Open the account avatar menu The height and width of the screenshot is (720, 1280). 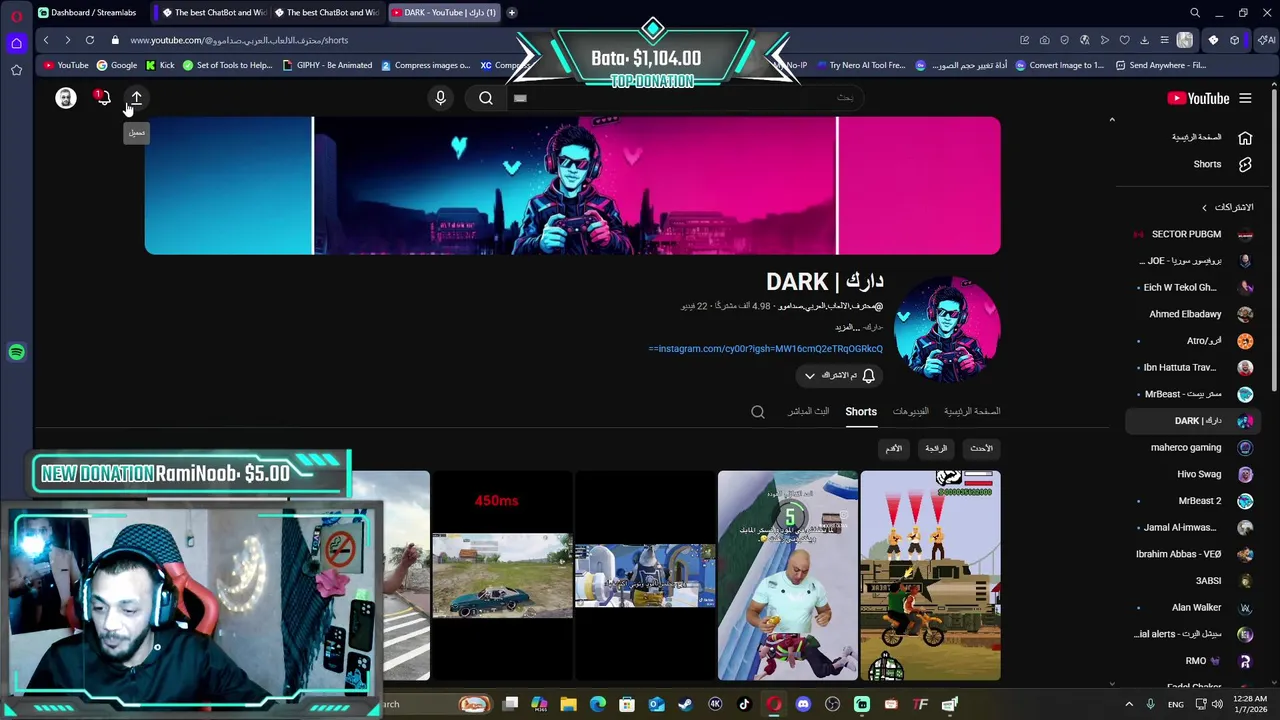coord(66,98)
